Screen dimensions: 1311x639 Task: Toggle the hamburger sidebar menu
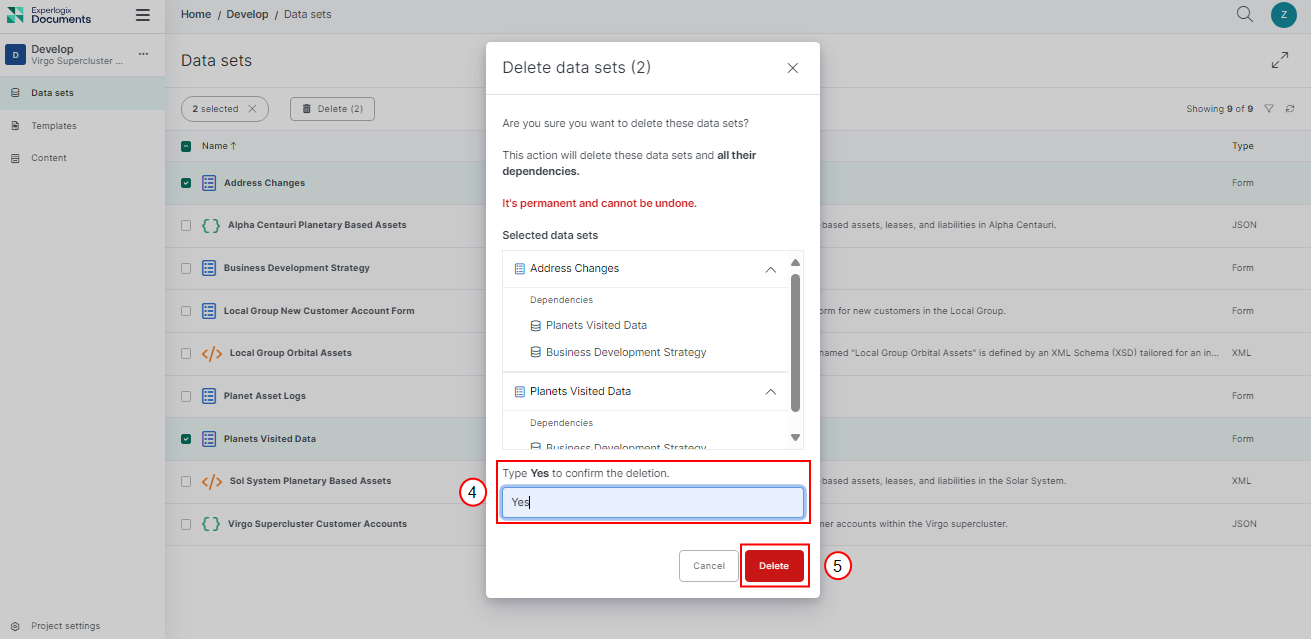click(143, 15)
